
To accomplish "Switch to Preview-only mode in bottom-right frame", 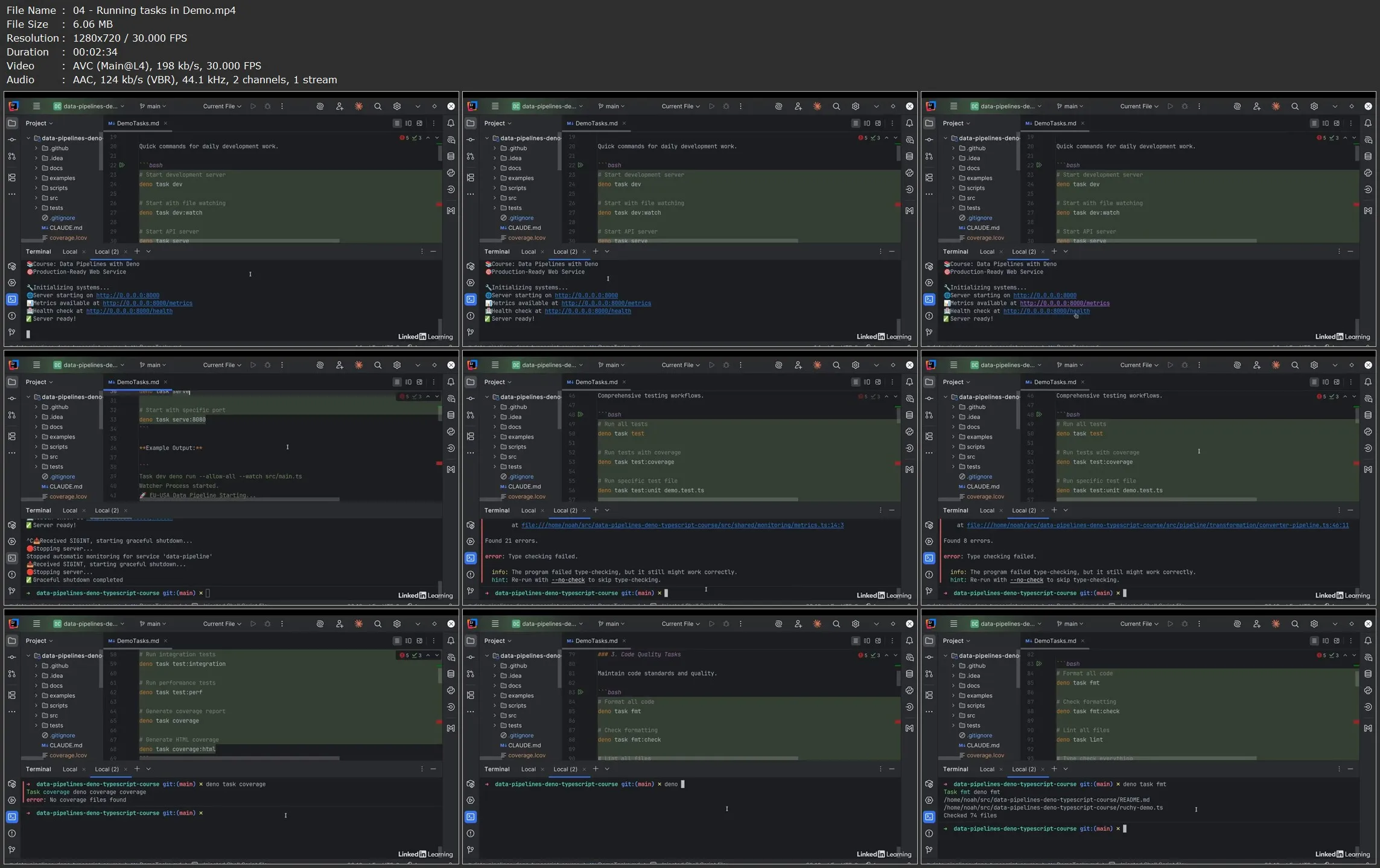I will point(1337,641).
